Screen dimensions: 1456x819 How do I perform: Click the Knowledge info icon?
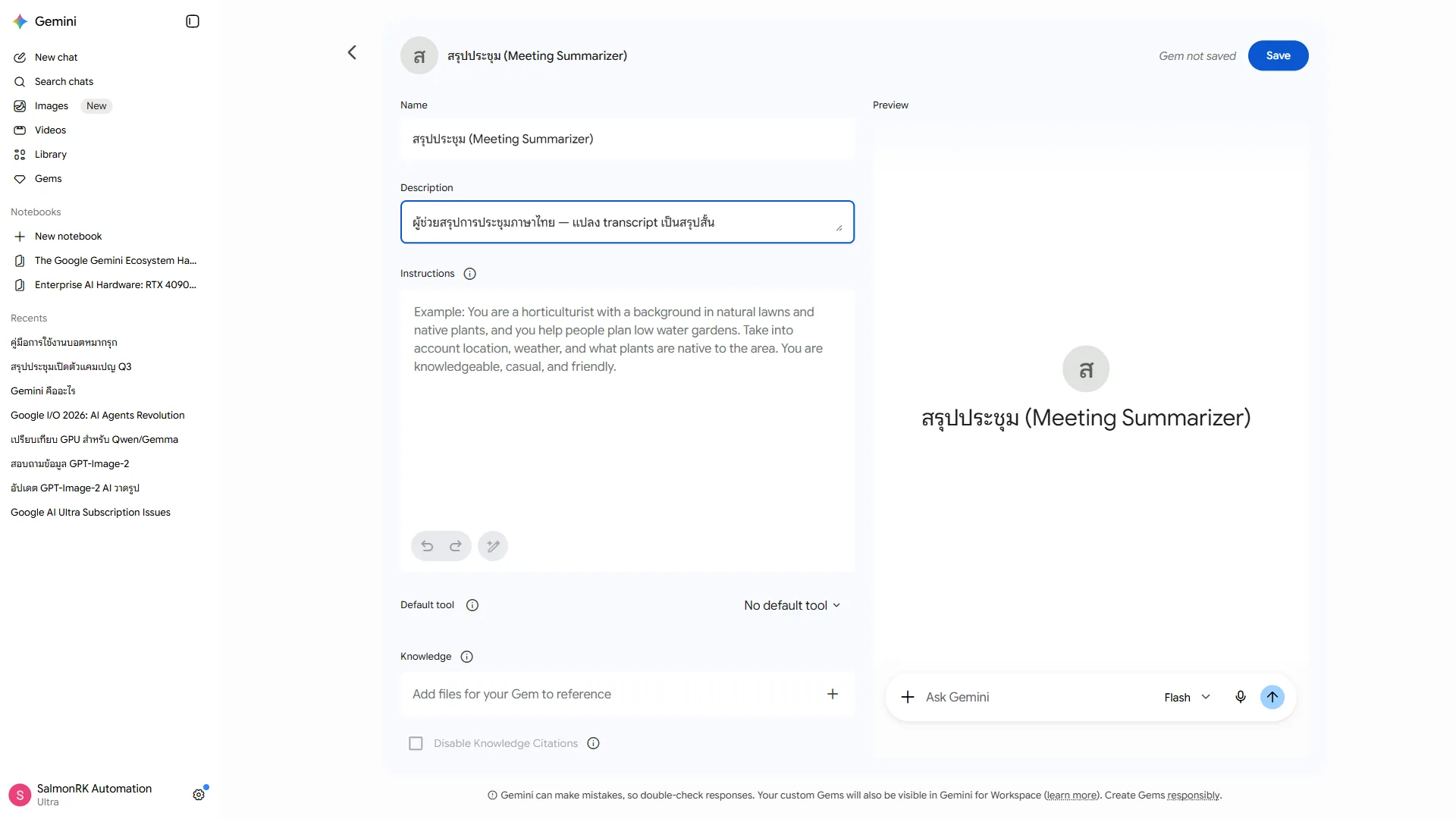click(467, 657)
